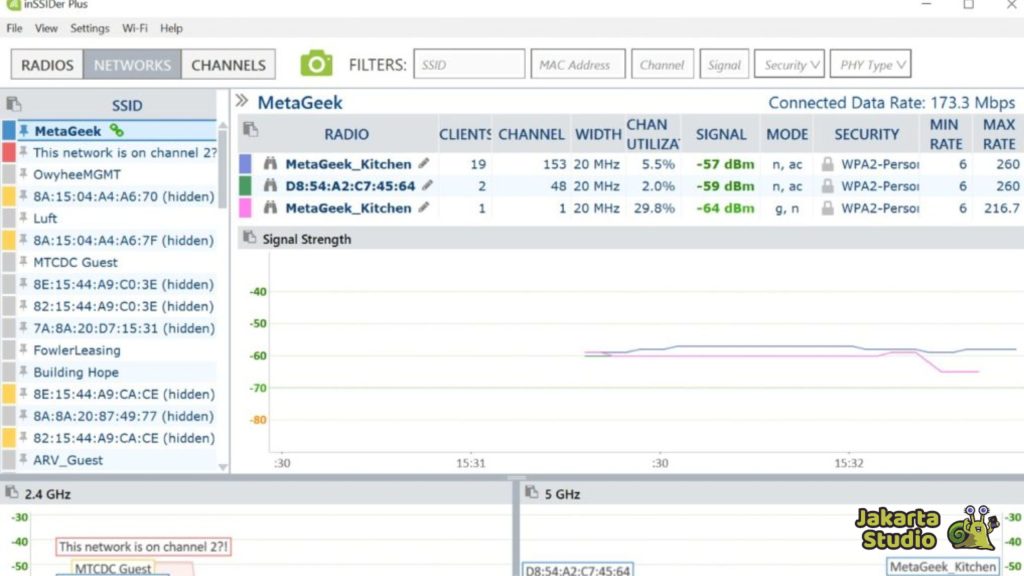
Task: Click the network list scrollbar down arrow
Action: pyautogui.click(x=223, y=466)
